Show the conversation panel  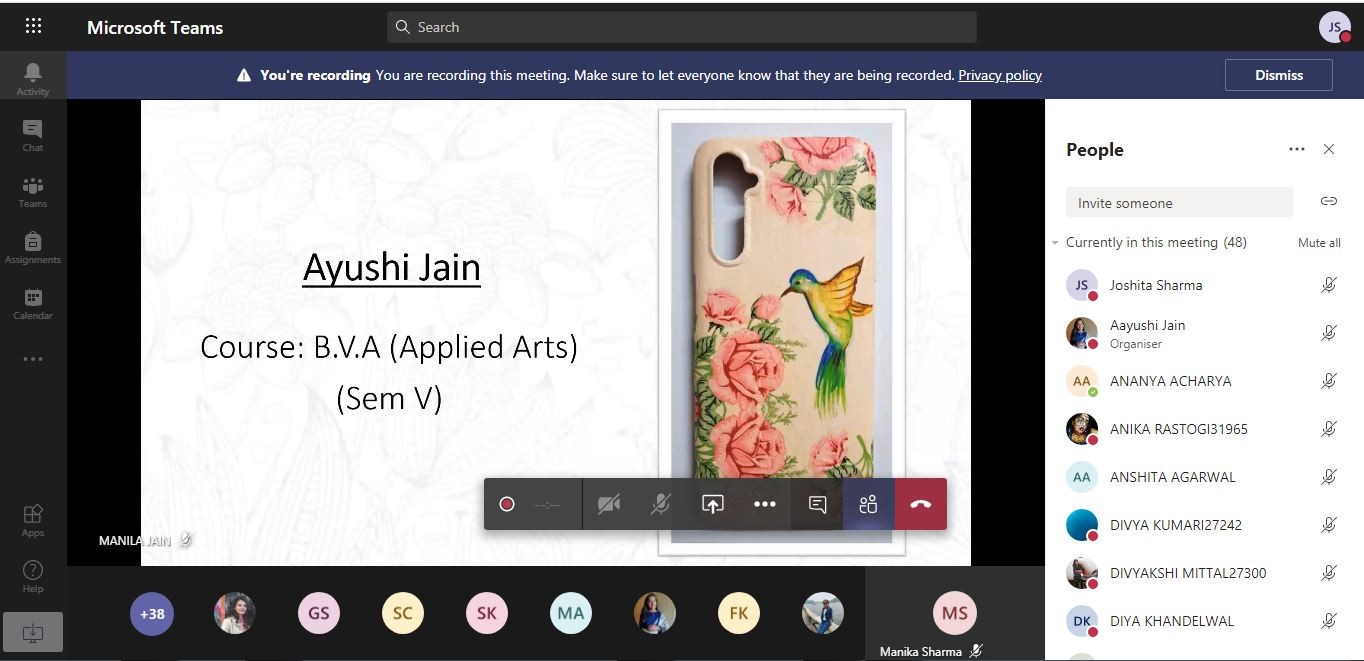pos(817,504)
